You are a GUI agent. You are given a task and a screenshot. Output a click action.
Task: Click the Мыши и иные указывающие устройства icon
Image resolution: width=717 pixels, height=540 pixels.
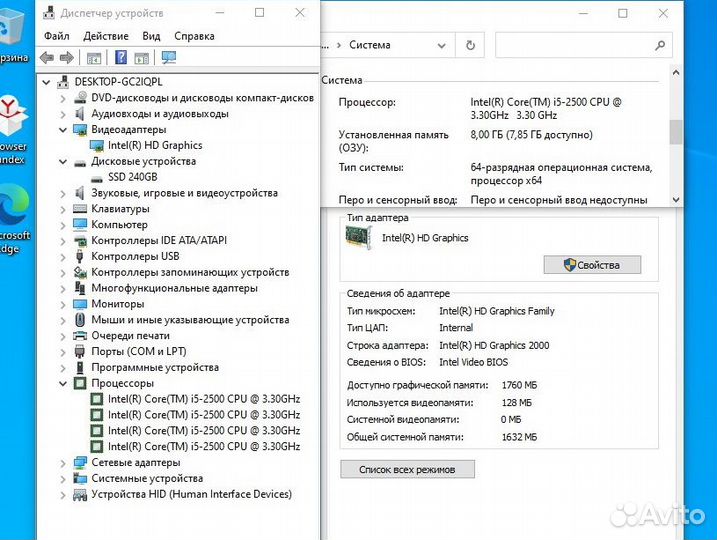point(80,320)
